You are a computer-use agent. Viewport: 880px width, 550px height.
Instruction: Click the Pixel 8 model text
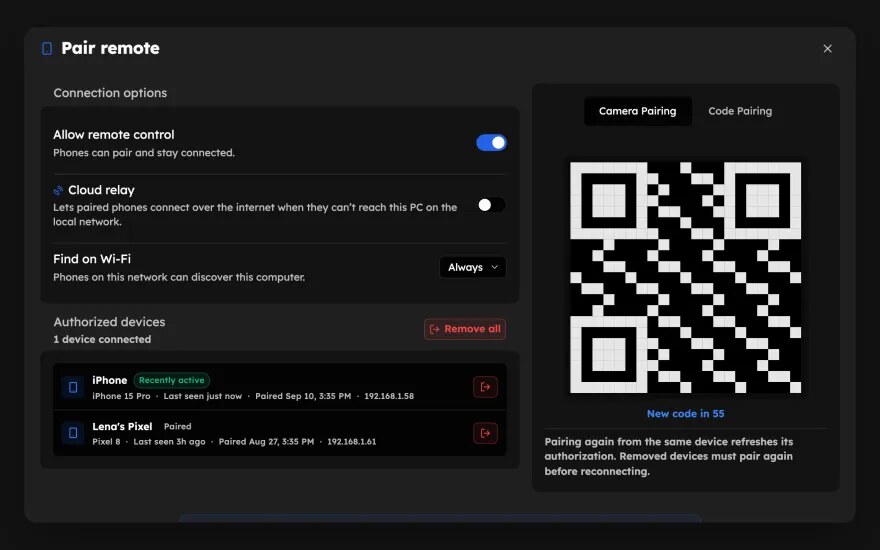point(106,442)
